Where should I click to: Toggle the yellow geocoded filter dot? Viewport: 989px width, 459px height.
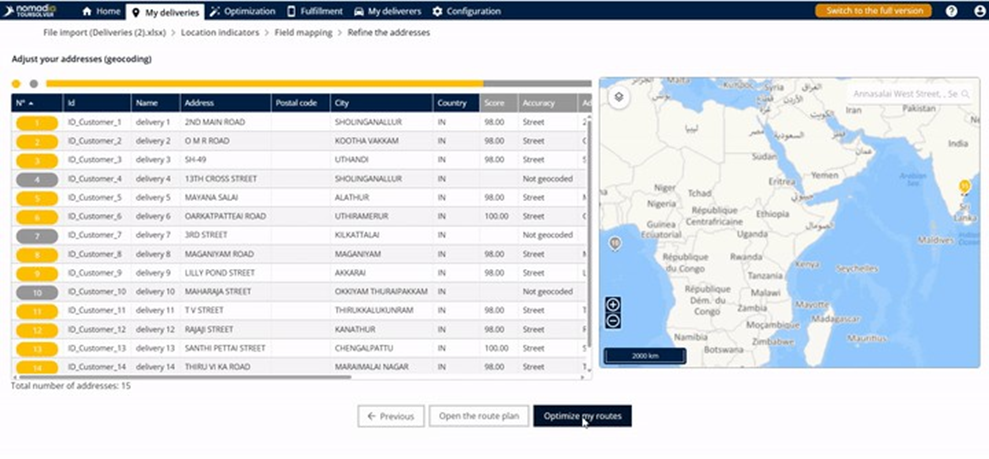click(x=16, y=84)
